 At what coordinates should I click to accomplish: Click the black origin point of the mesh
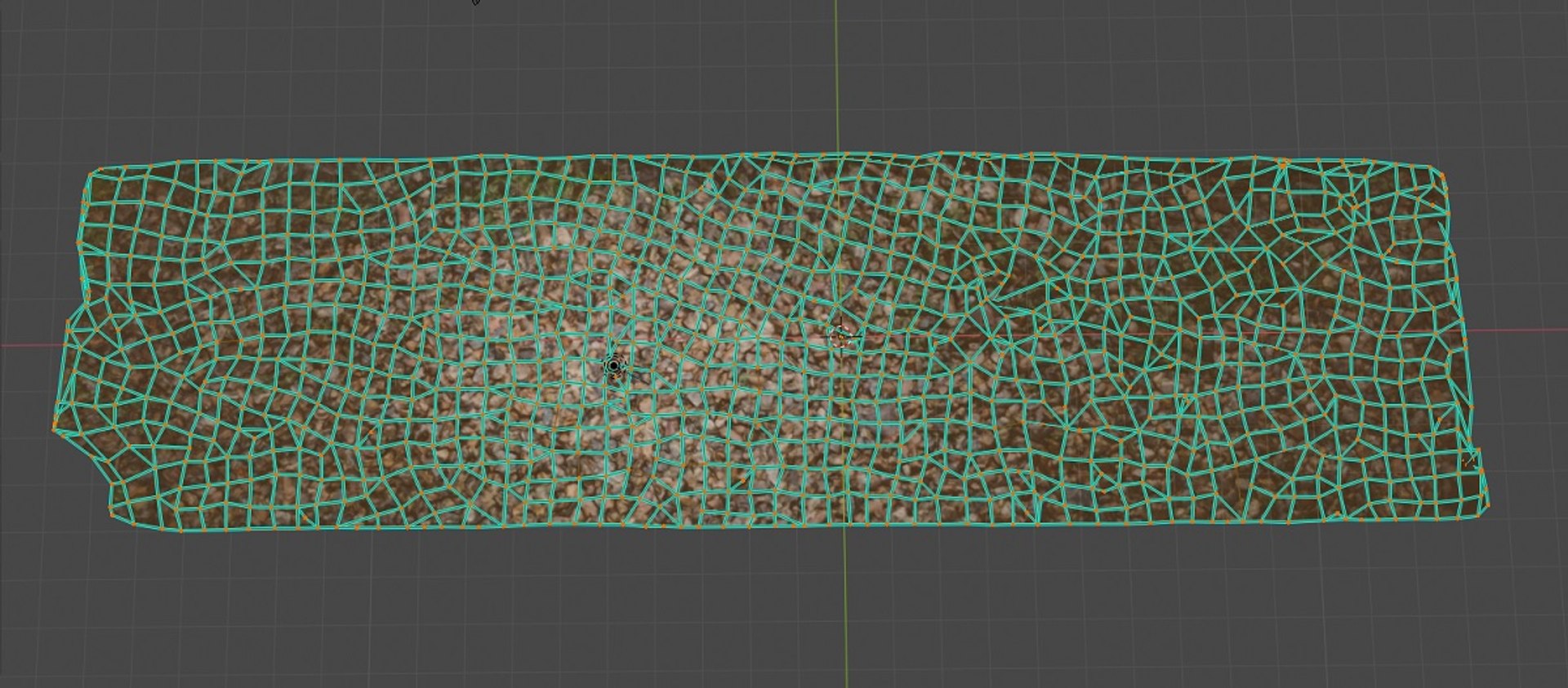click(614, 366)
